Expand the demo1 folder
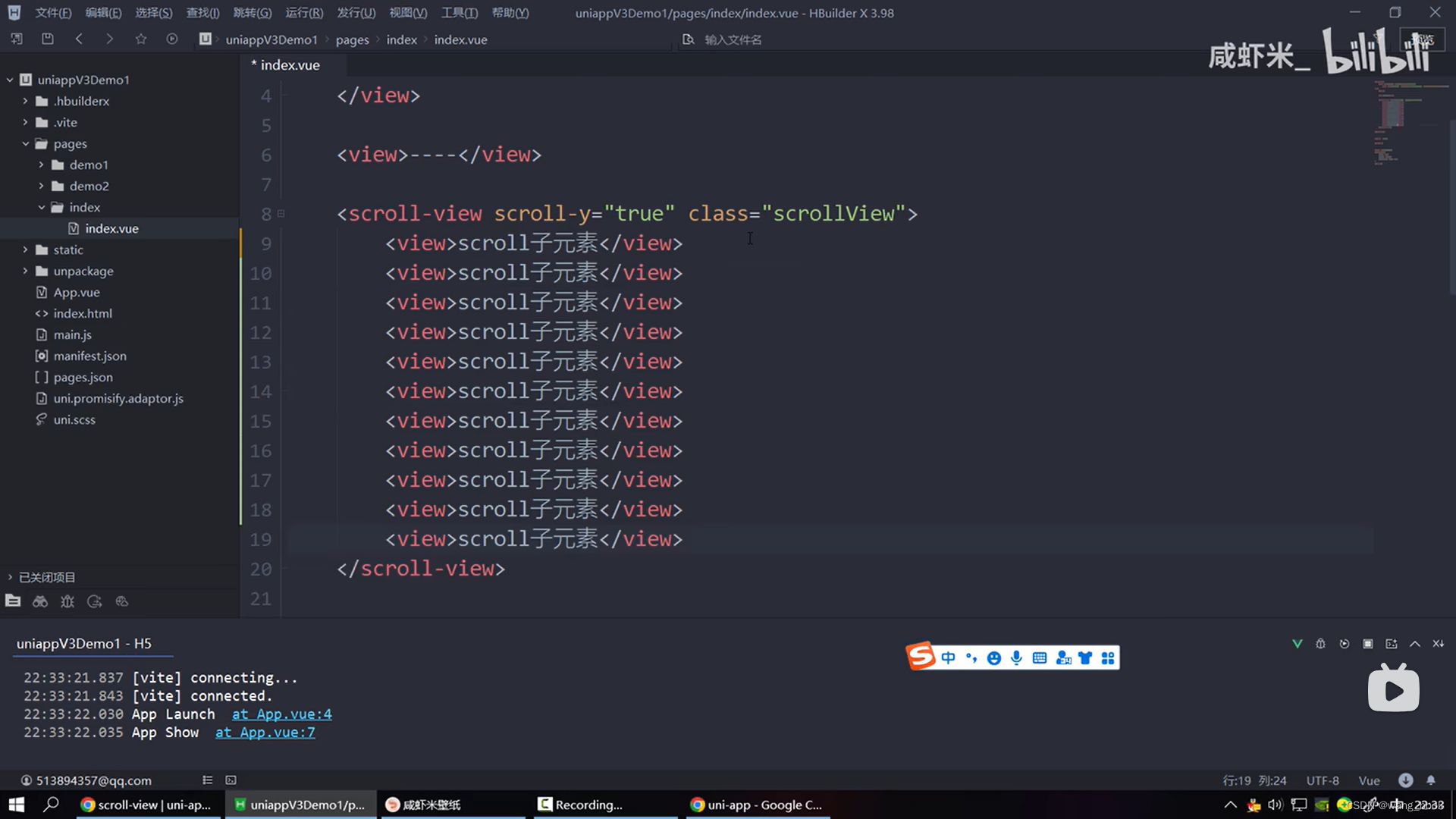Screen dimensions: 1456x819 (41, 165)
